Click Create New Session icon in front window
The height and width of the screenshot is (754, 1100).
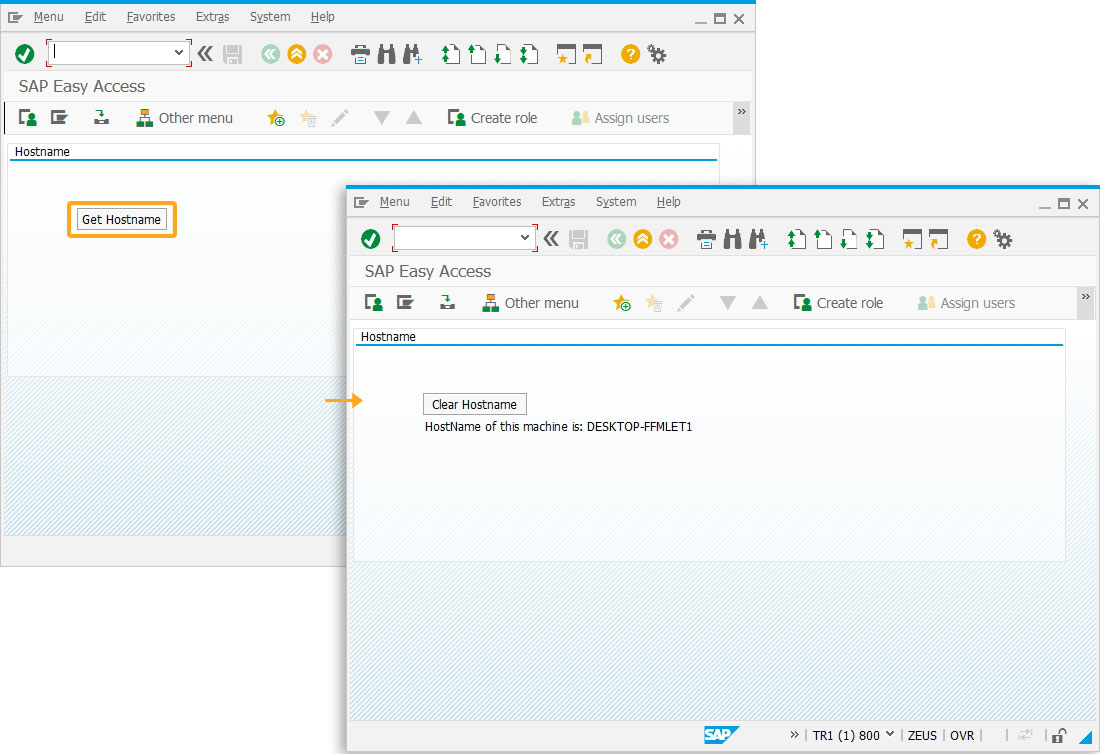pos(912,239)
